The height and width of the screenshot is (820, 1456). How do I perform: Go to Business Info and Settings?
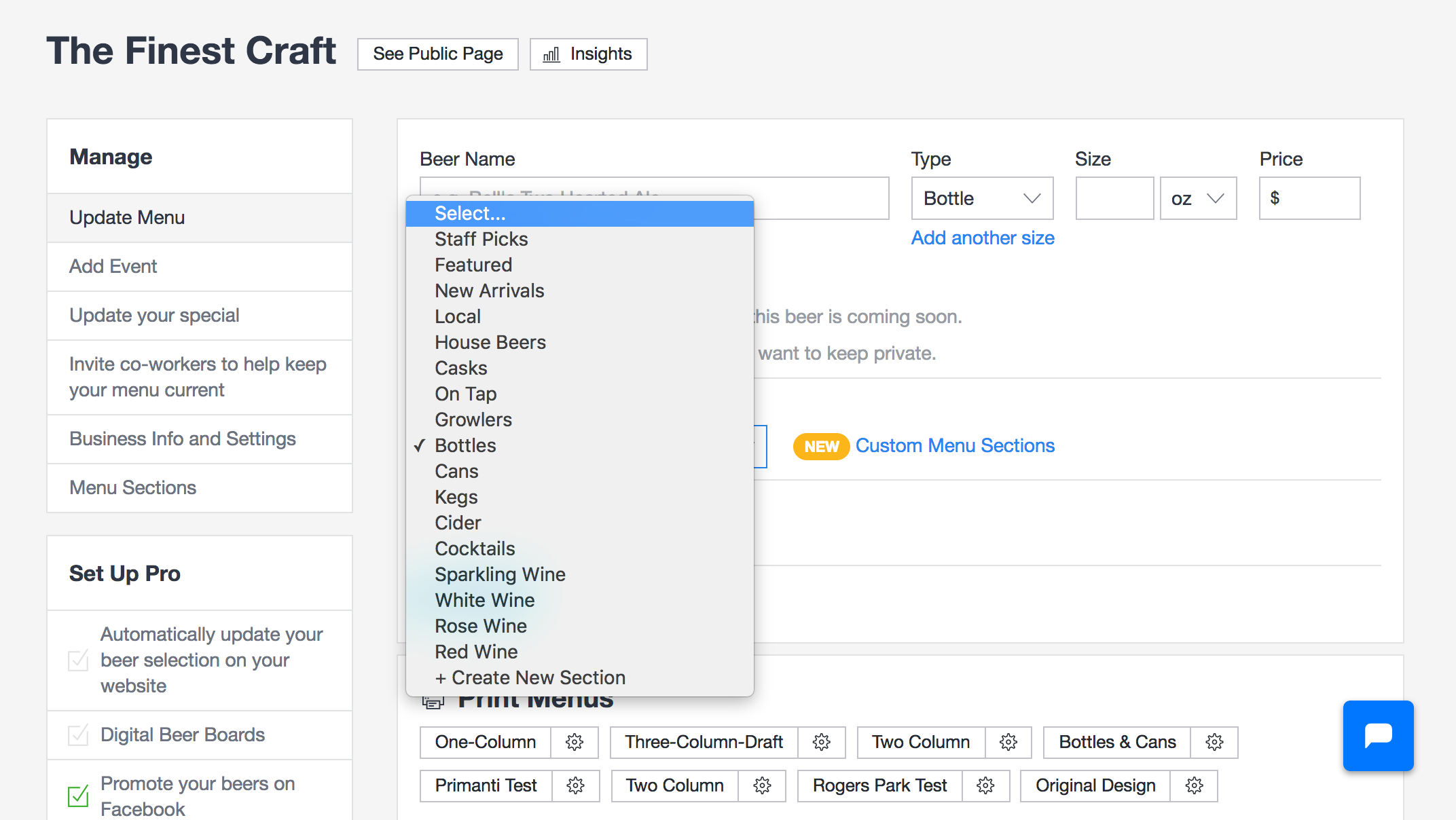183,439
